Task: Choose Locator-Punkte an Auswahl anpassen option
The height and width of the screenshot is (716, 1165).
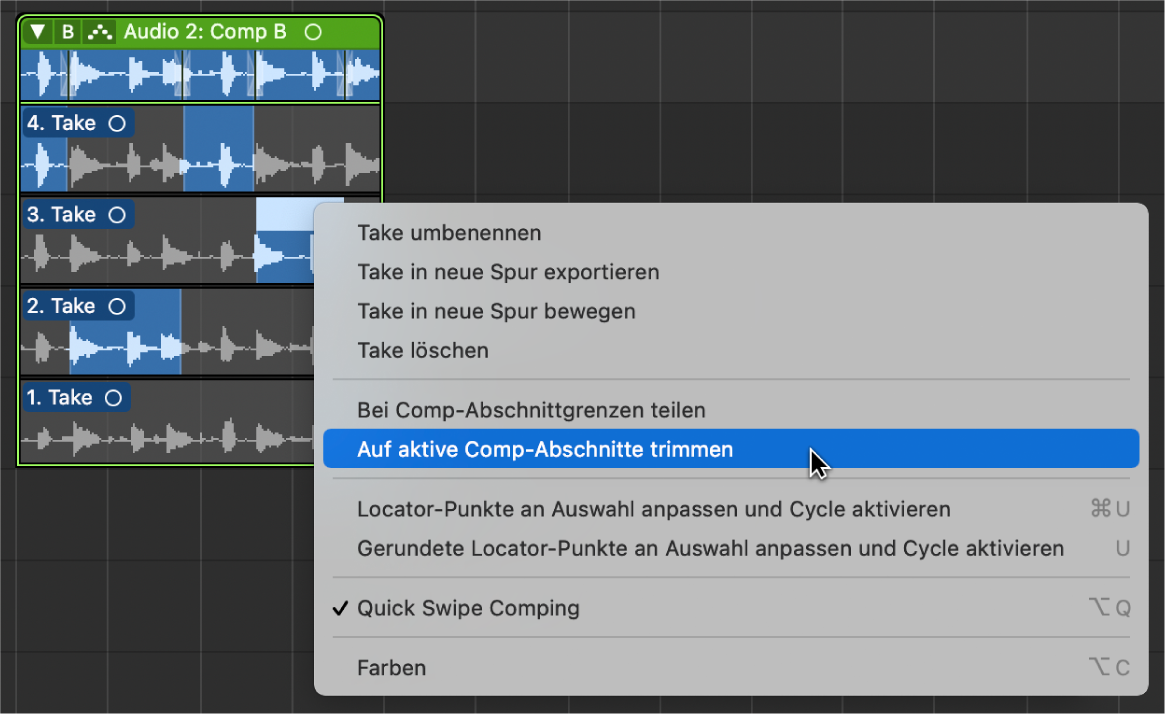Action: [653, 509]
